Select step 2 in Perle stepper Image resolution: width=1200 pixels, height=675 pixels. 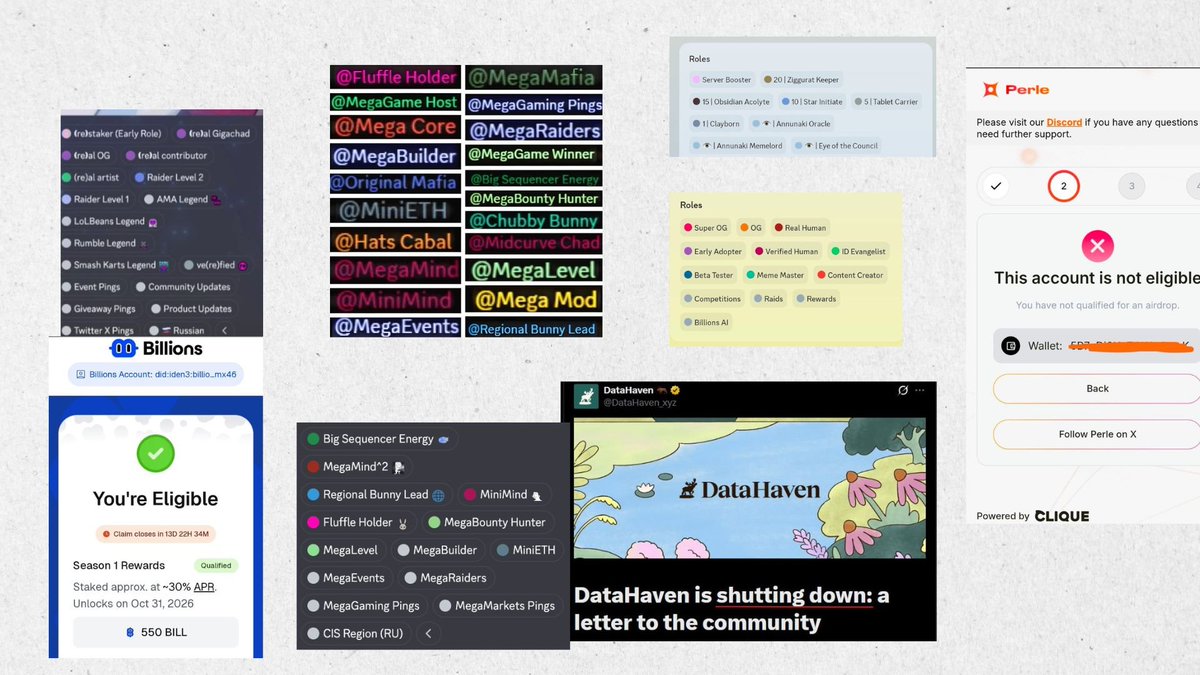click(x=1063, y=186)
